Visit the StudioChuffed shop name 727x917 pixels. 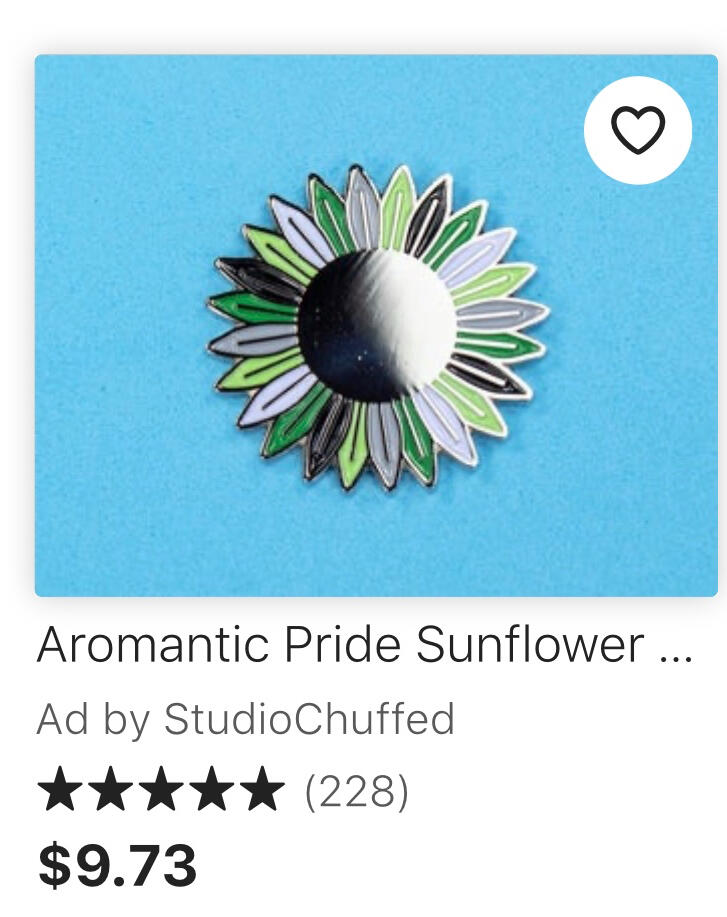pyautogui.click(x=309, y=718)
